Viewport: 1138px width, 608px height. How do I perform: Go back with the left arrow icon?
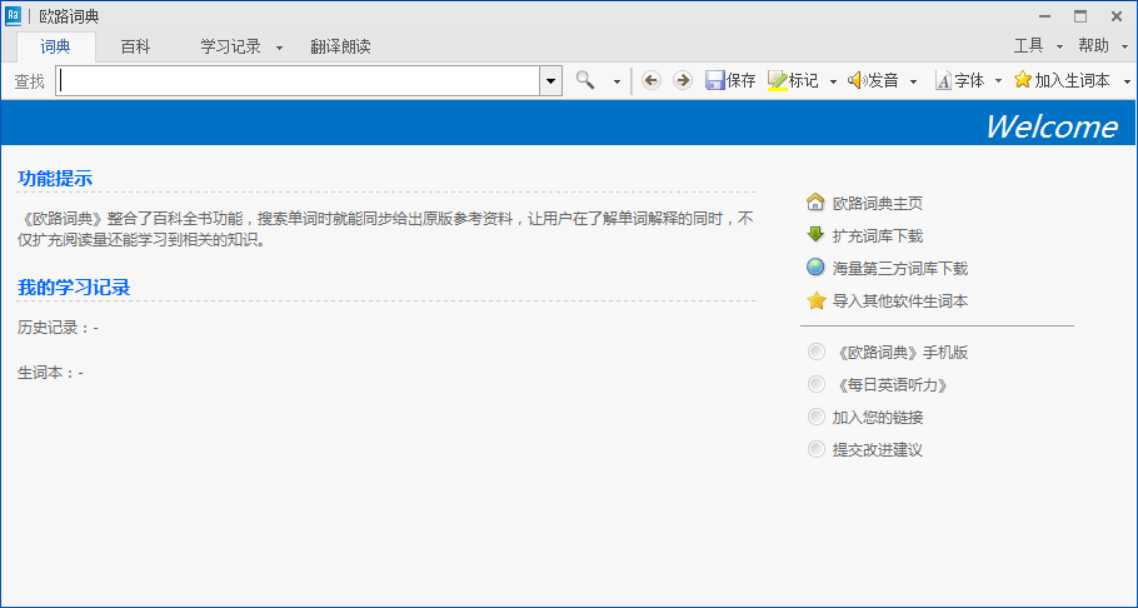click(651, 81)
